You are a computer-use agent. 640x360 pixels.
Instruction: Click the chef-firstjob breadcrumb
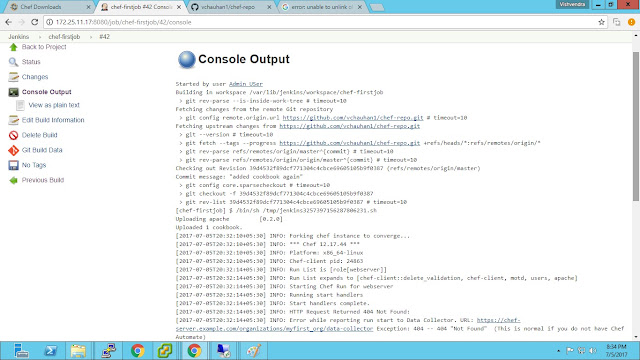coord(64,37)
